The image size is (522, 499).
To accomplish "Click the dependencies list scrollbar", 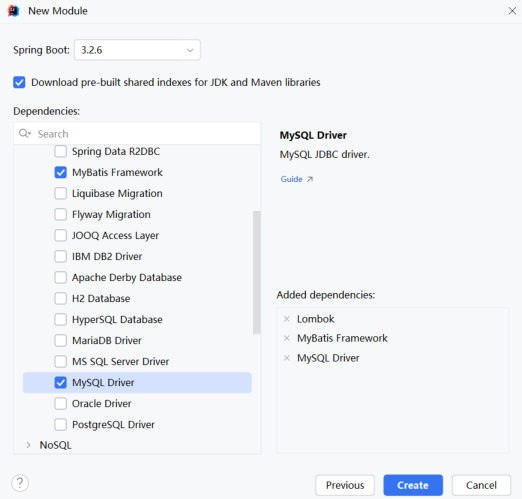I will coord(256,272).
